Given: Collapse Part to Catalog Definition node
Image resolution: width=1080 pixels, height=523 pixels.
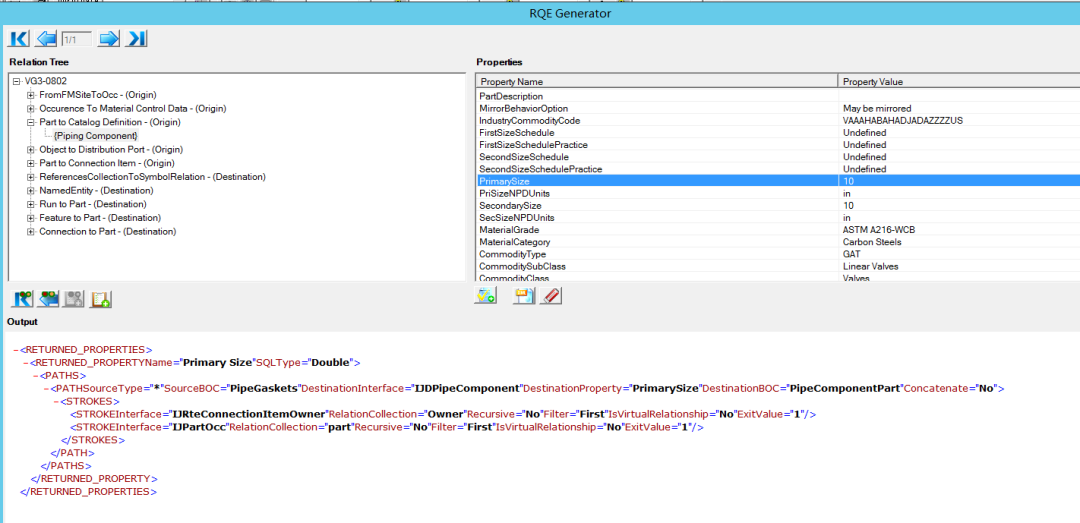Looking at the screenshot, I should pos(30,123).
